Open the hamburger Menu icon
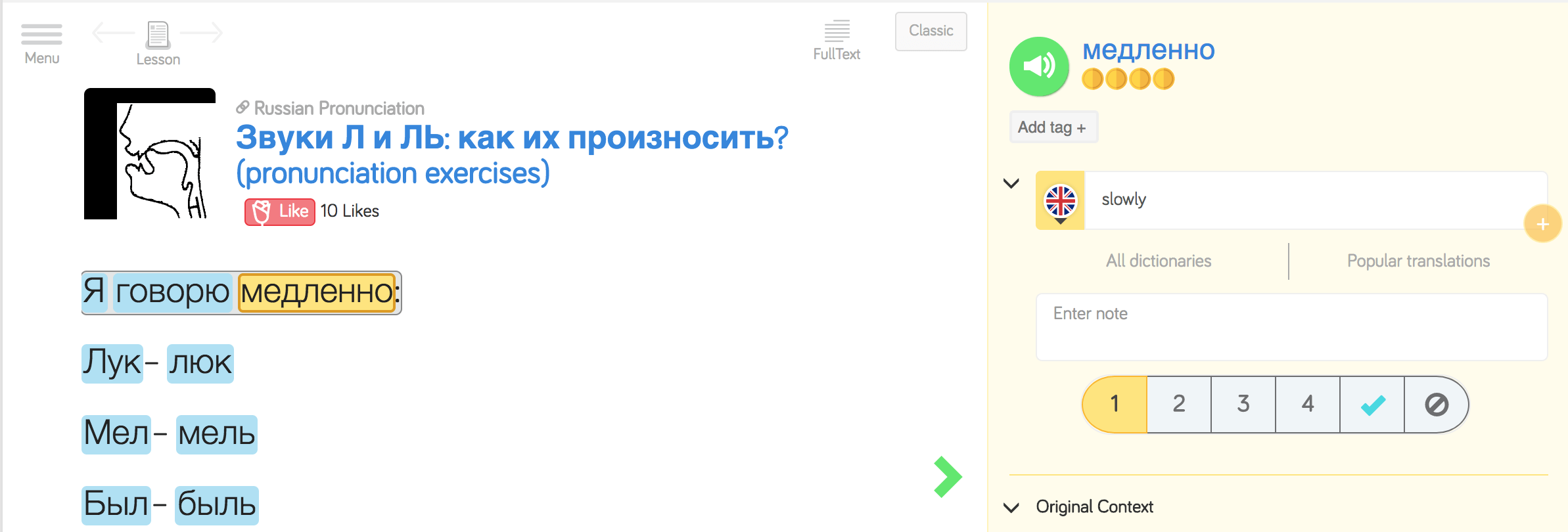 [x=41, y=35]
